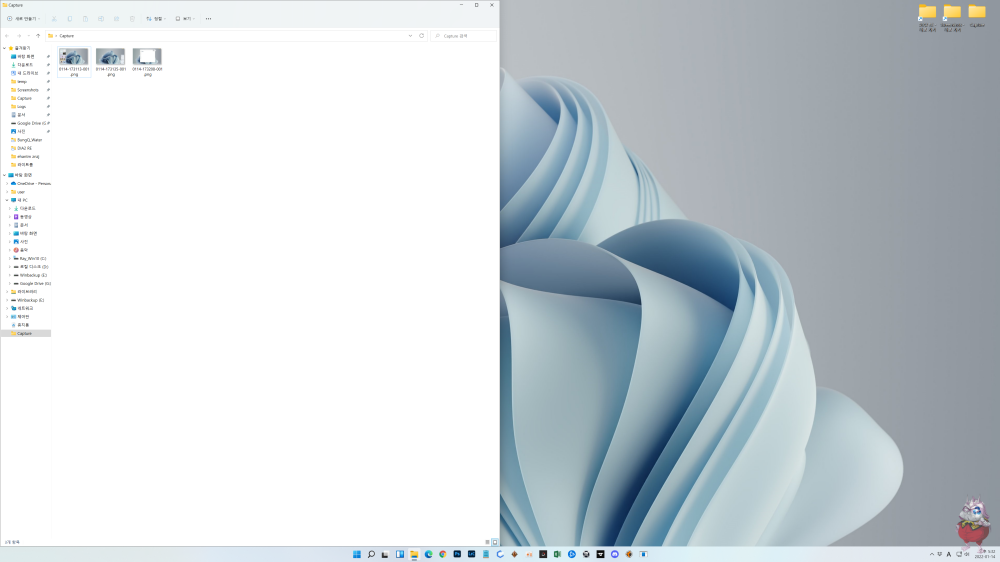Viewport: 1000px width, 562px height.
Task: Go up one level with Up arrow
Action: pyautogui.click(x=38, y=36)
